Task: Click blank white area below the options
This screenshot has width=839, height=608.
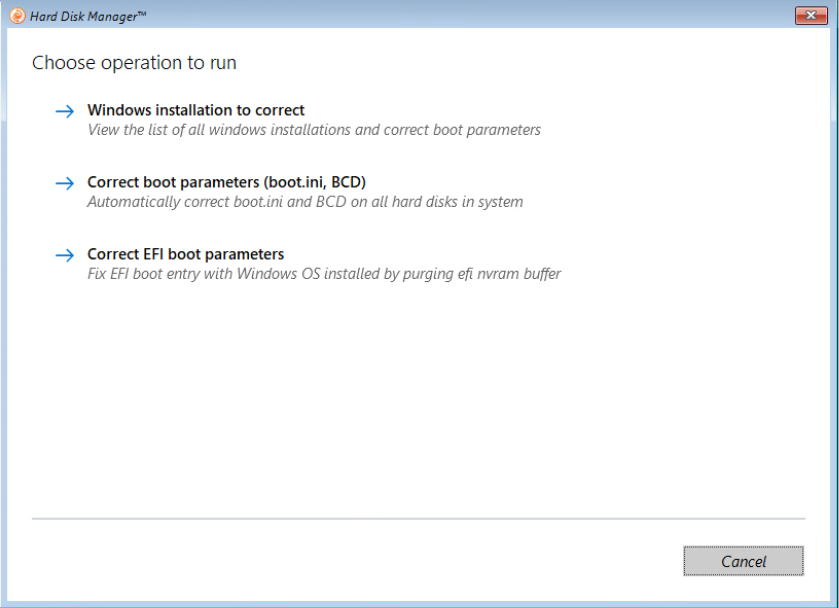Action: tap(418, 400)
